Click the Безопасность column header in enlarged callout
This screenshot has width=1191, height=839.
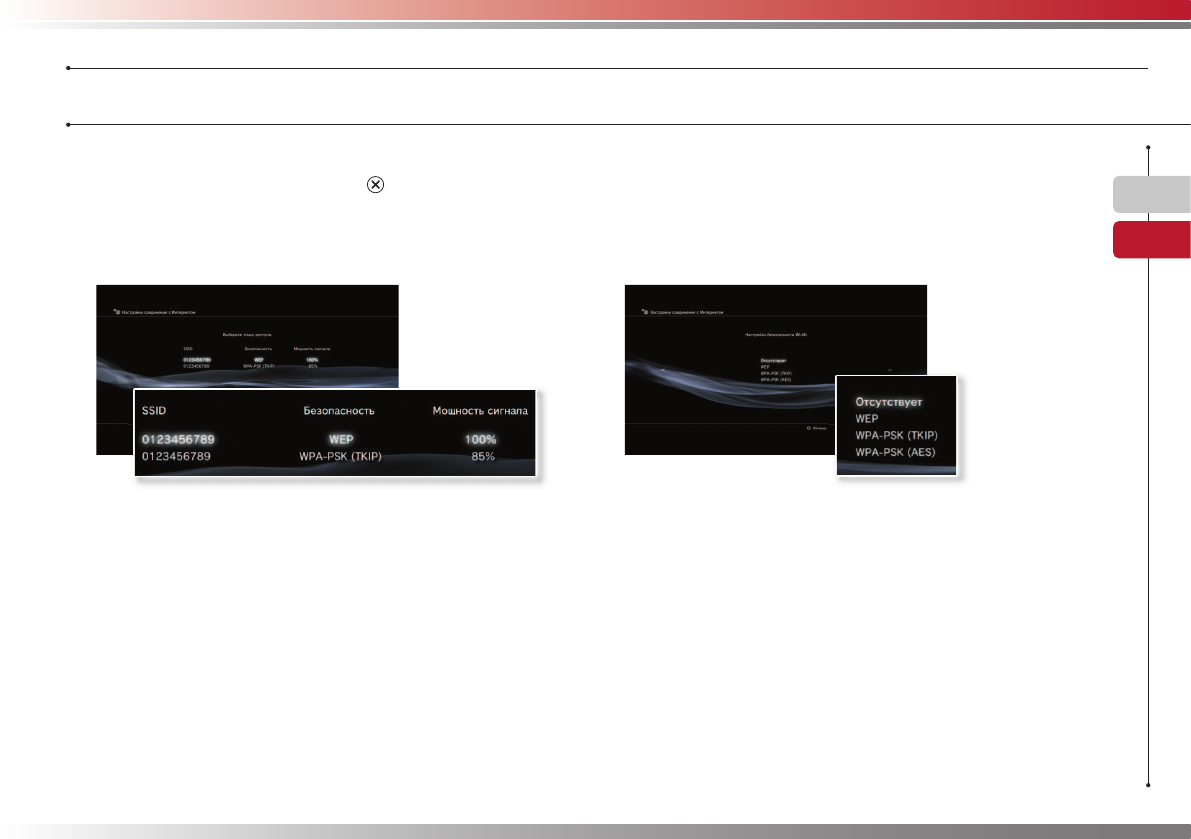340,410
